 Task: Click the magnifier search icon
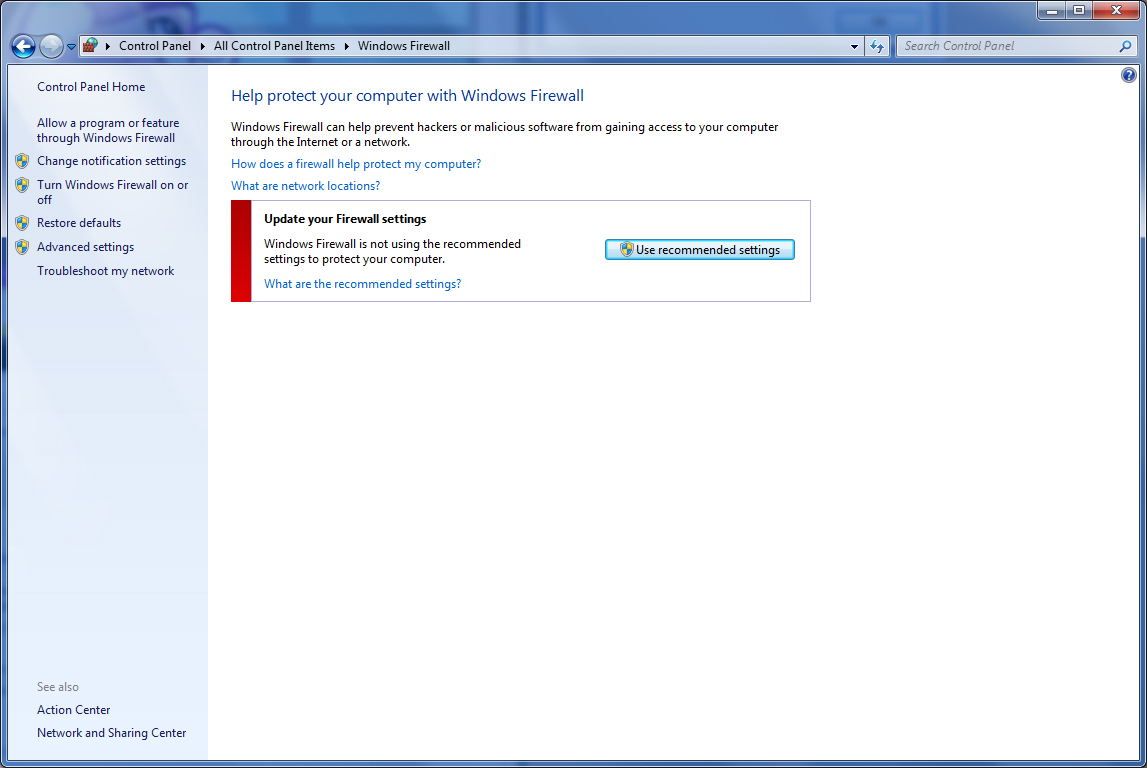click(x=1125, y=46)
